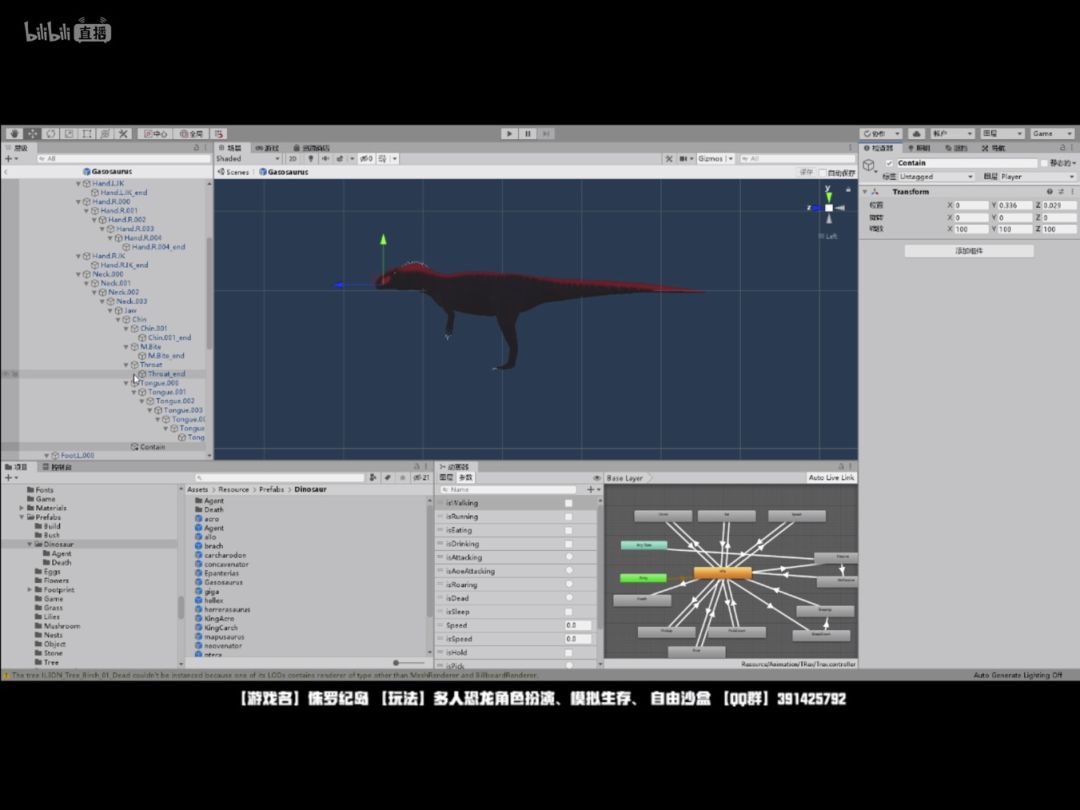1080x810 pixels.
Task: Open the Shaded draw mode dropdown
Action: tap(248, 158)
